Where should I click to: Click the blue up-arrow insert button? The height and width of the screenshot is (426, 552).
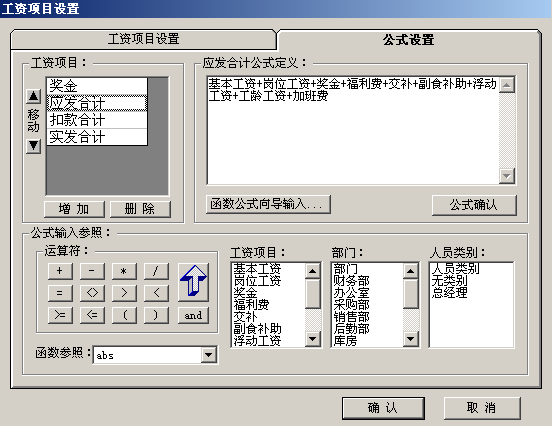pyautogui.click(x=193, y=282)
